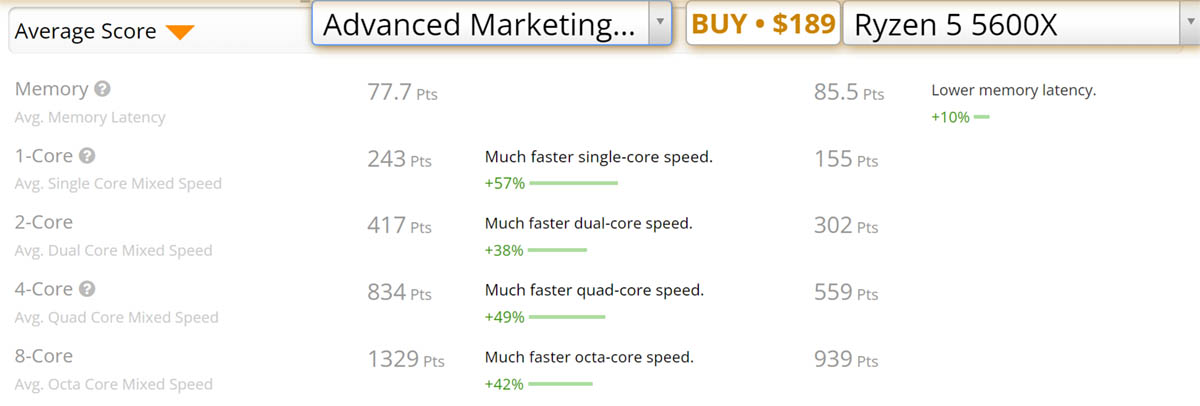1200x406 pixels.
Task: Click the 243 Pts single-core score
Action: [400, 159]
